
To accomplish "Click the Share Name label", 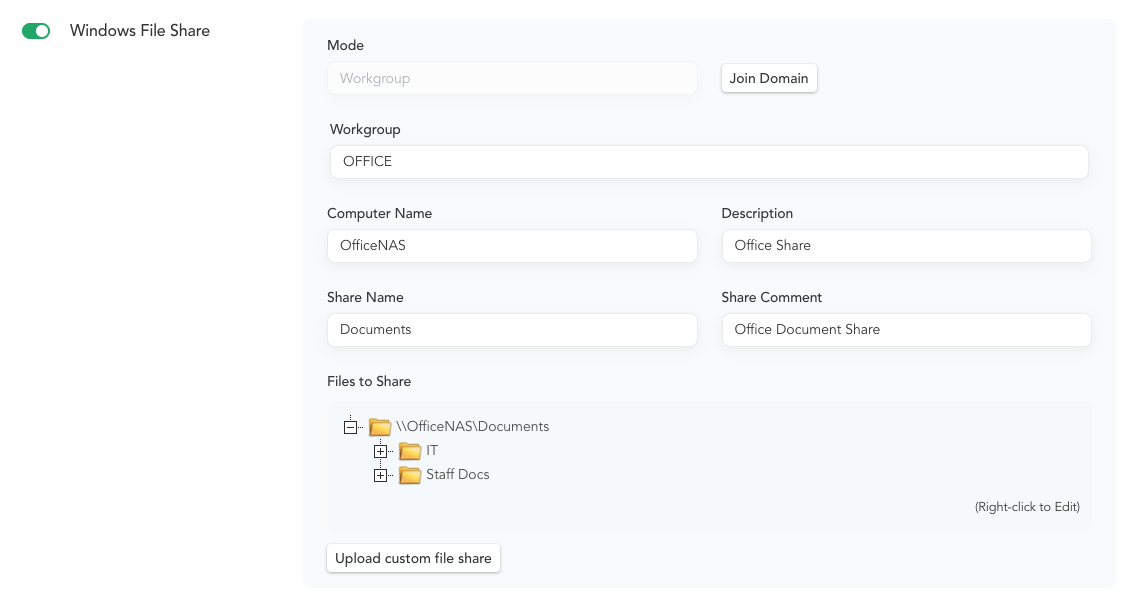I will (365, 298).
